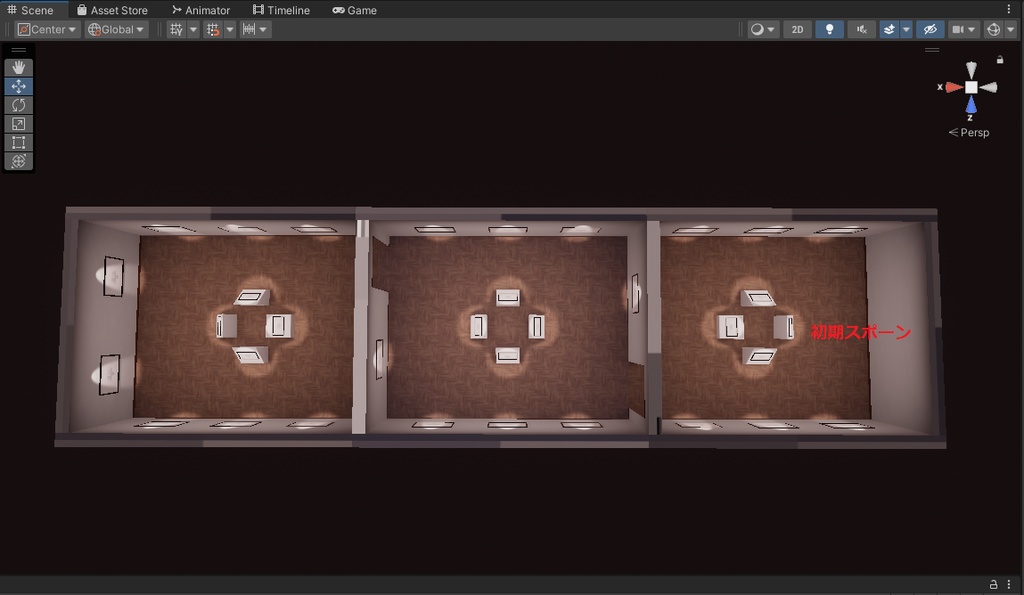Click the tools overlay handle above Hand tool
The height and width of the screenshot is (595, 1024).
coord(18,50)
